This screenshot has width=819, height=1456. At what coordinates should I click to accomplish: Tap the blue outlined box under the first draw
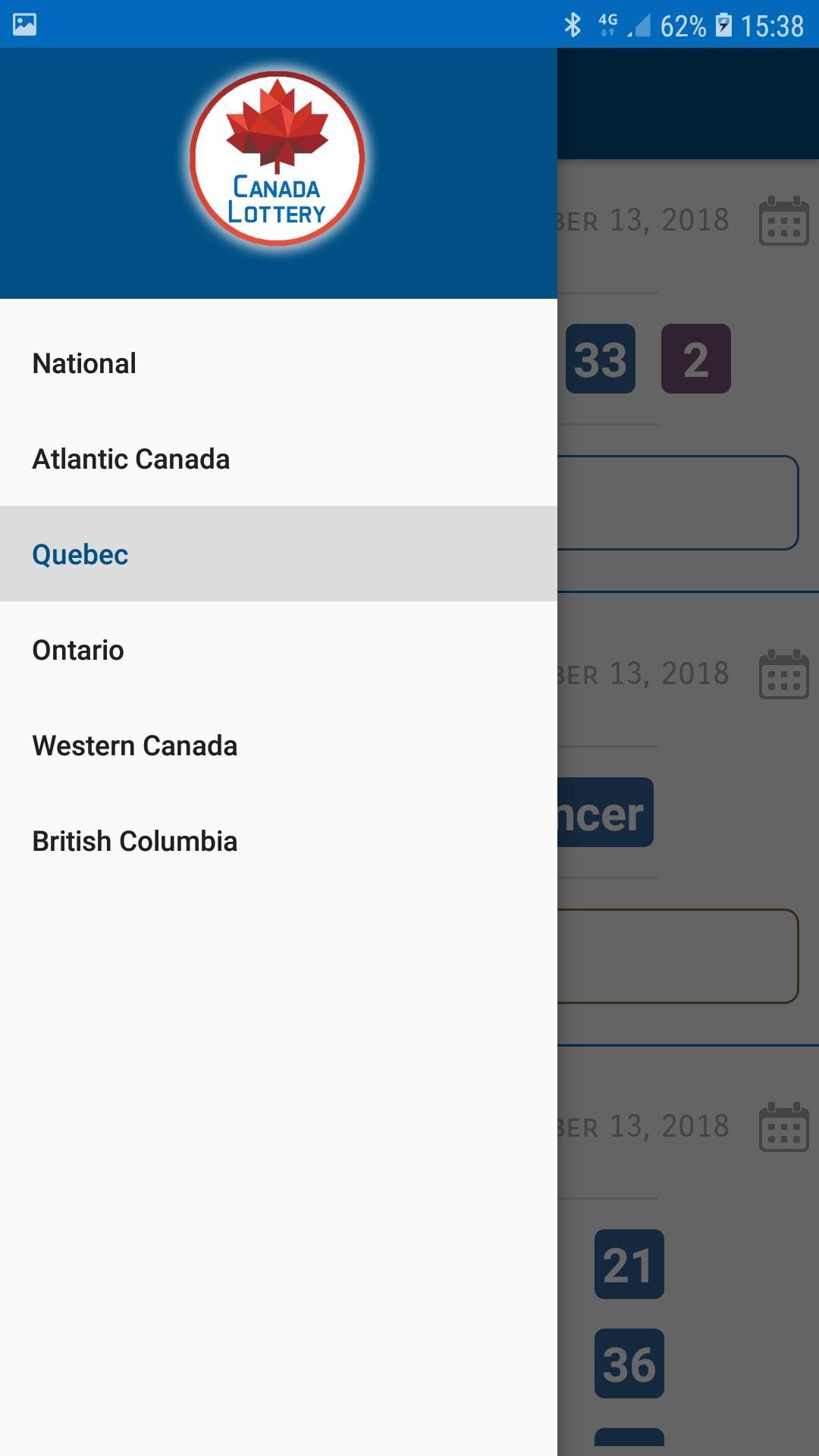pos(678,503)
